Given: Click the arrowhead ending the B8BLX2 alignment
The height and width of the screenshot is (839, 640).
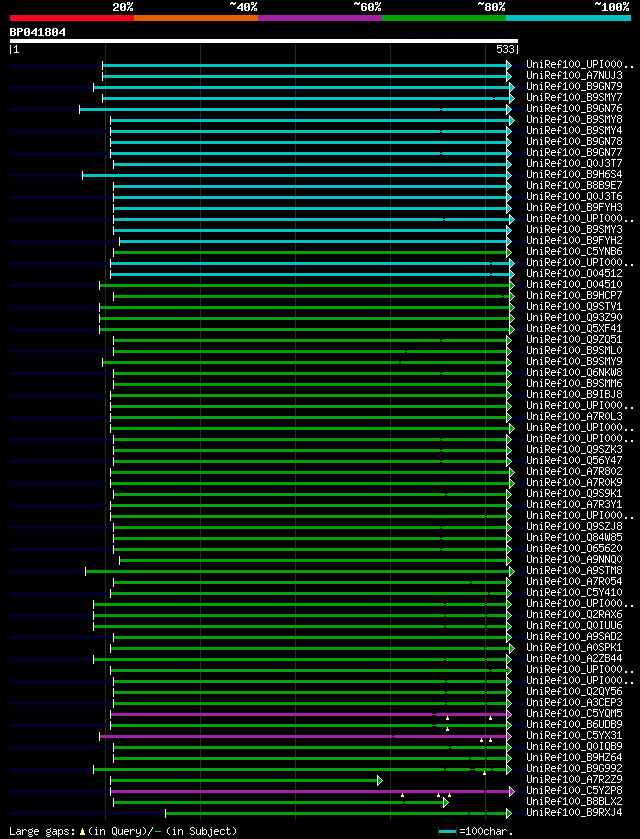Looking at the screenshot, I should tap(446, 802).
